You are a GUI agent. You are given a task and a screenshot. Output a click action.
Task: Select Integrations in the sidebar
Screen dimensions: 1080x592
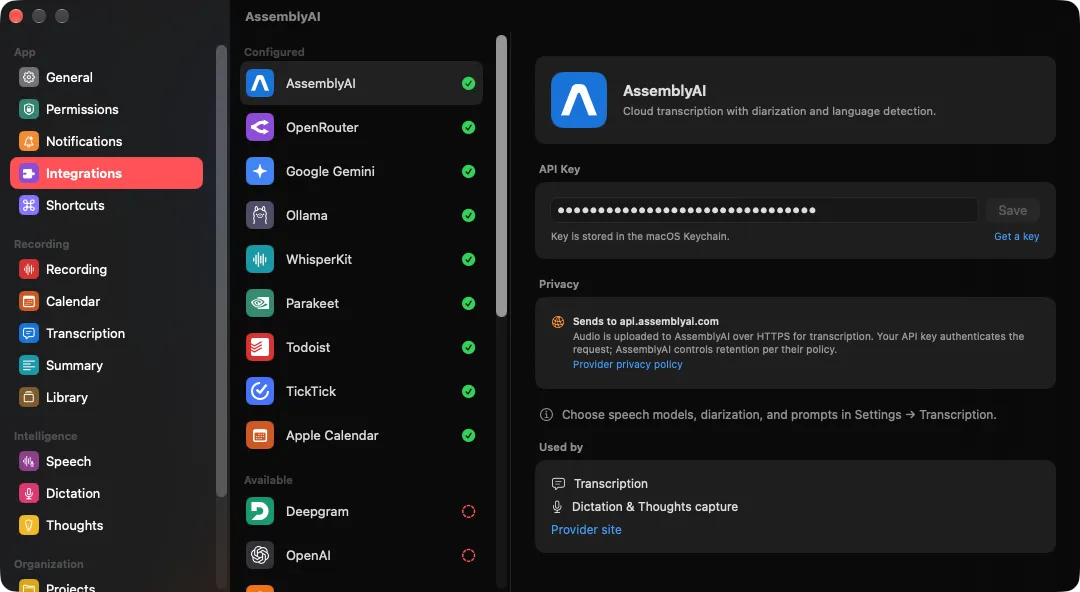(x=106, y=173)
